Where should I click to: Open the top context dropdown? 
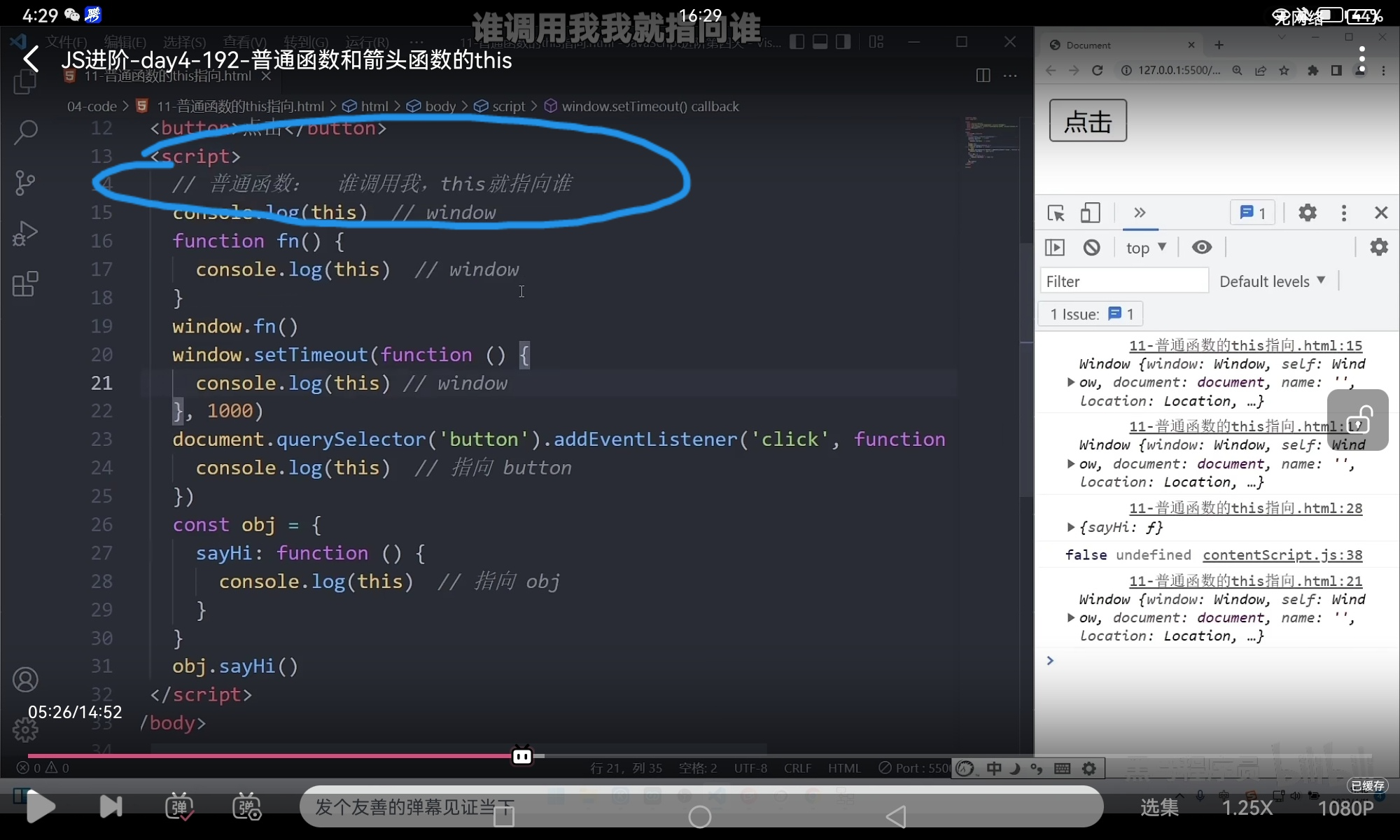point(1146,247)
